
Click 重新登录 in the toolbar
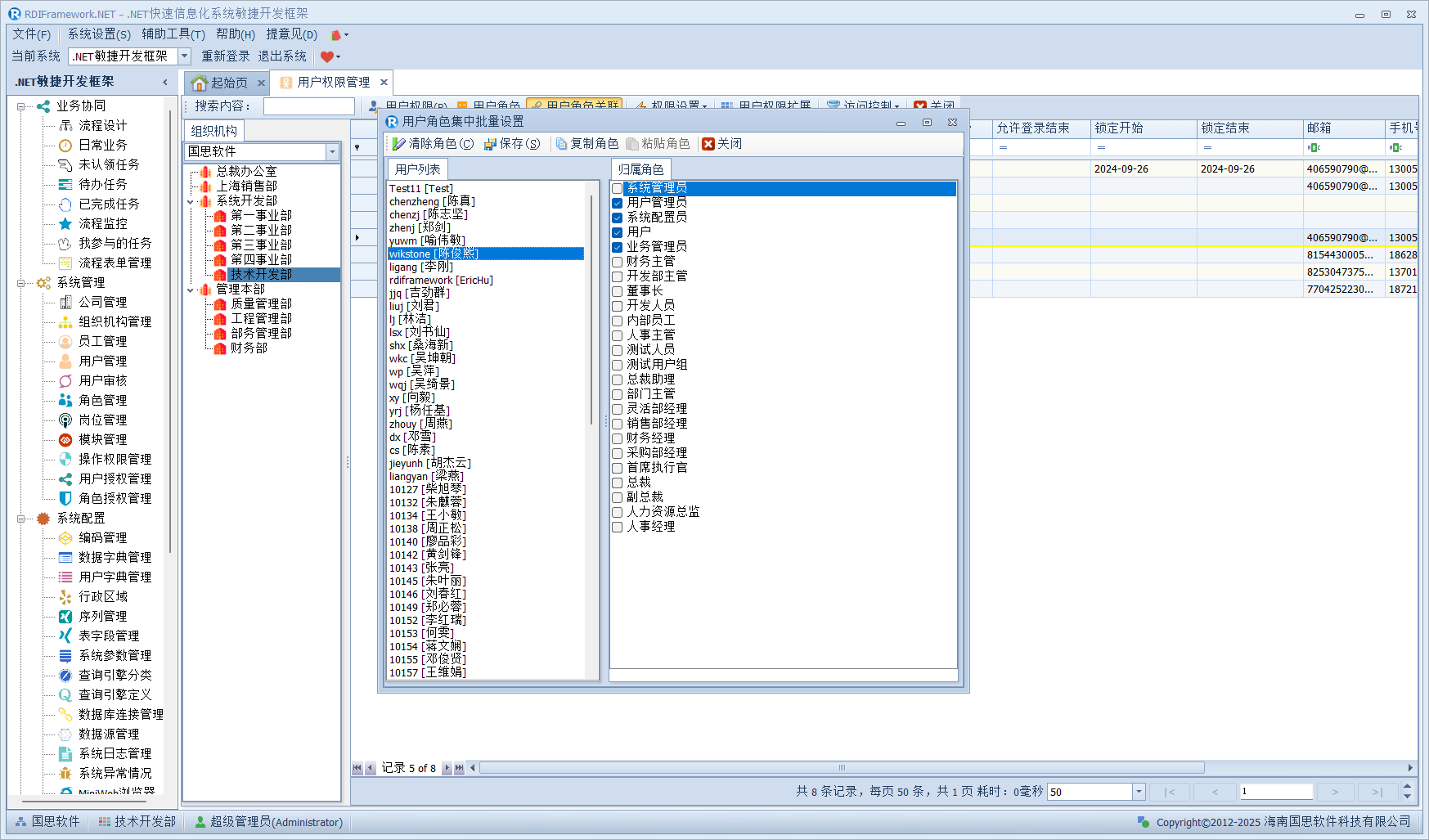[226, 56]
